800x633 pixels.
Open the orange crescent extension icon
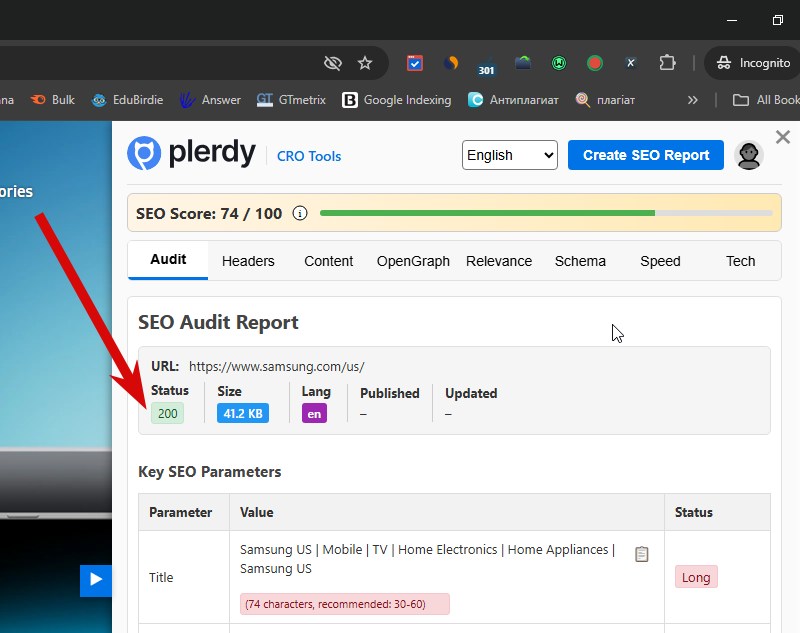[x=451, y=63]
